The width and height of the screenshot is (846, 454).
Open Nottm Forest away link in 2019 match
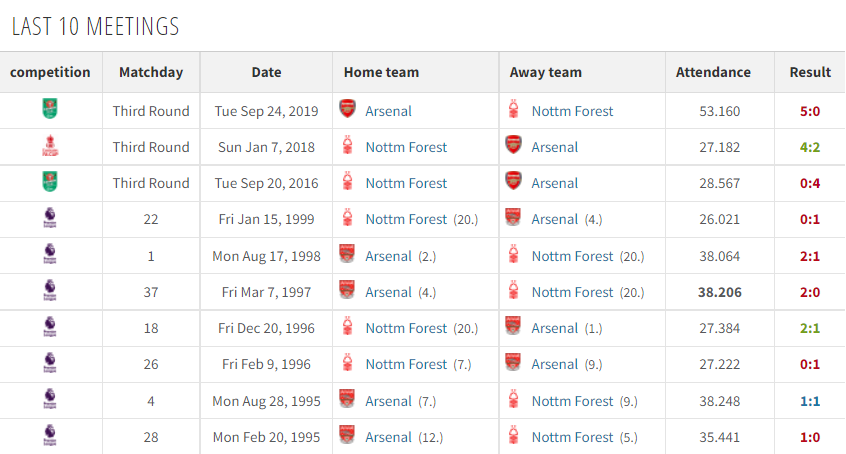[x=572, y=111]
